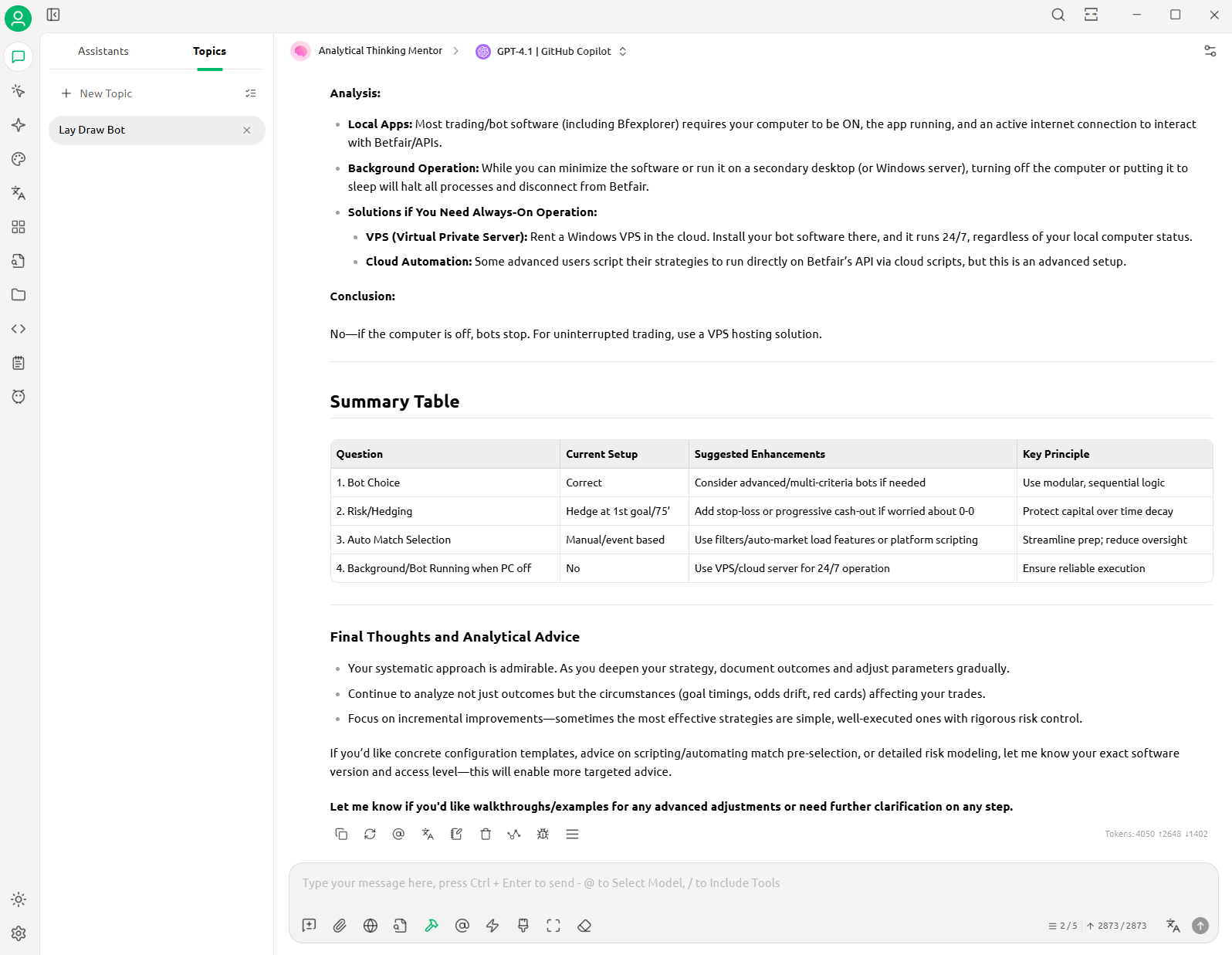Screen dimensions: 1232x955
Task: Expand the GPT-4.1 GitHub Copilot model selector
Action: [x=552, y=52]
